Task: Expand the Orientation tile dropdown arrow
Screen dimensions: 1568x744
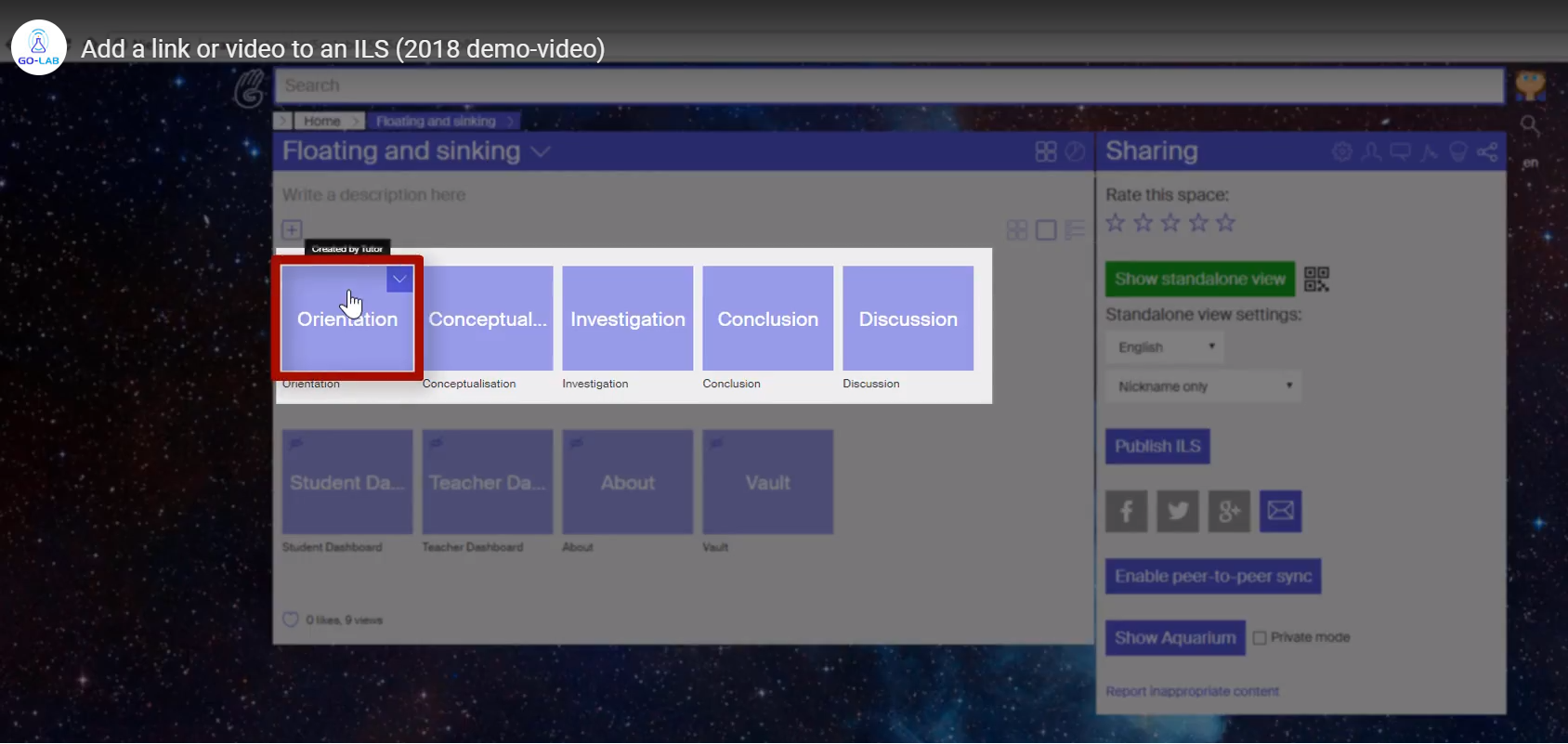Action: [399, 279]
